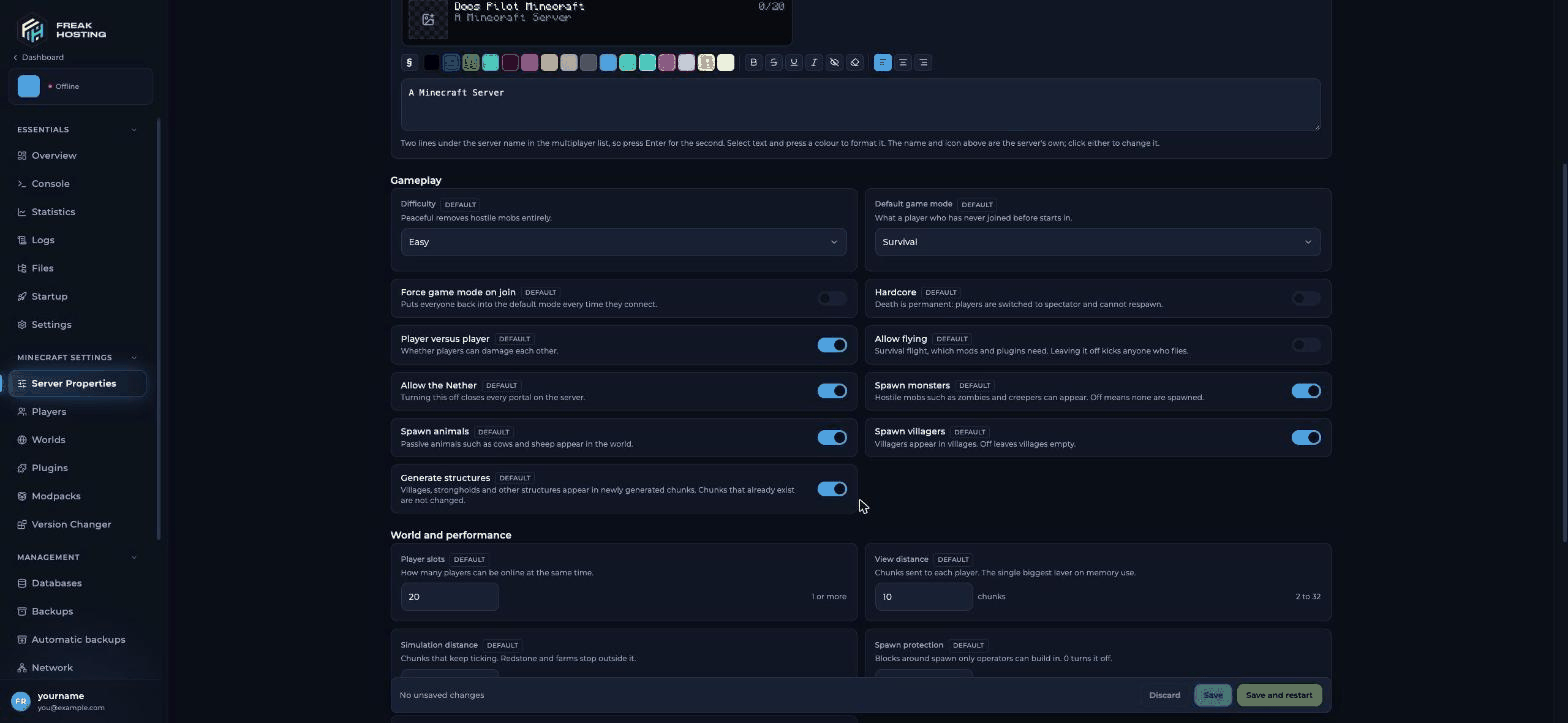The width and height of the screenshot is (1568, 723).
Task: Disable Player versus player
Action: tap(832, 345)
